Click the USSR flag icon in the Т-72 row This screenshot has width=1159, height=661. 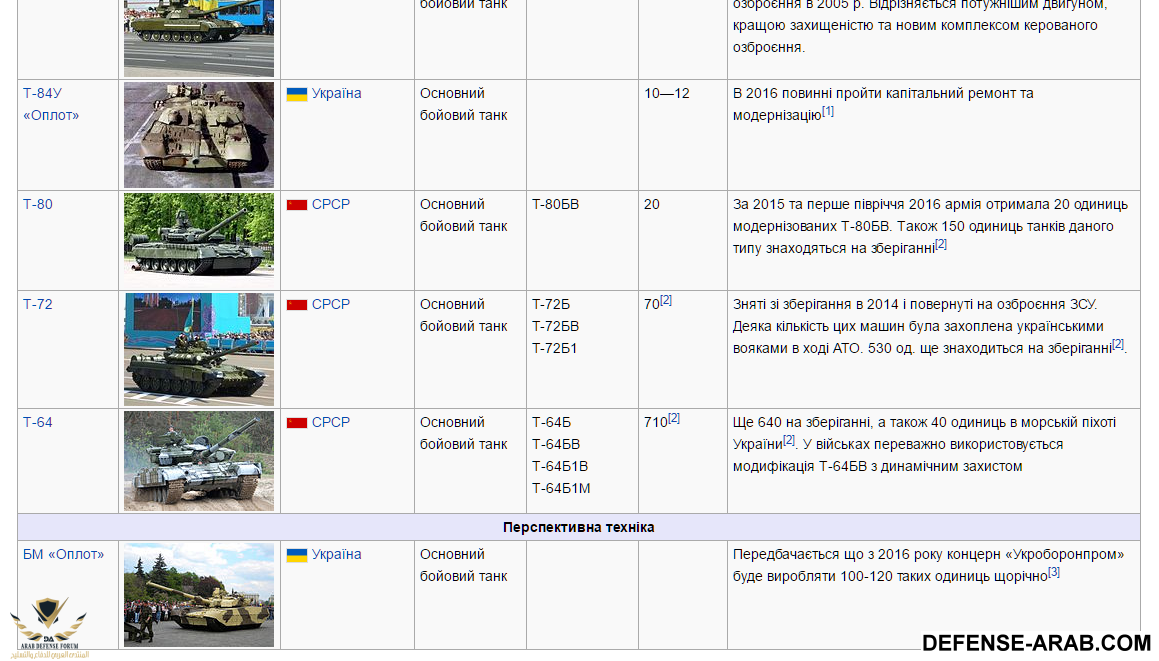[x=296, y=305]
